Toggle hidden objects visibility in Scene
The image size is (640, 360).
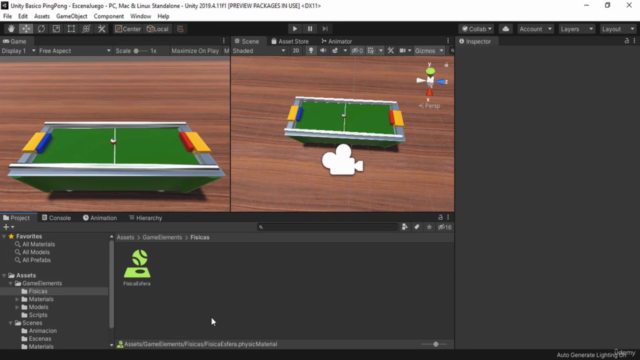357,51
